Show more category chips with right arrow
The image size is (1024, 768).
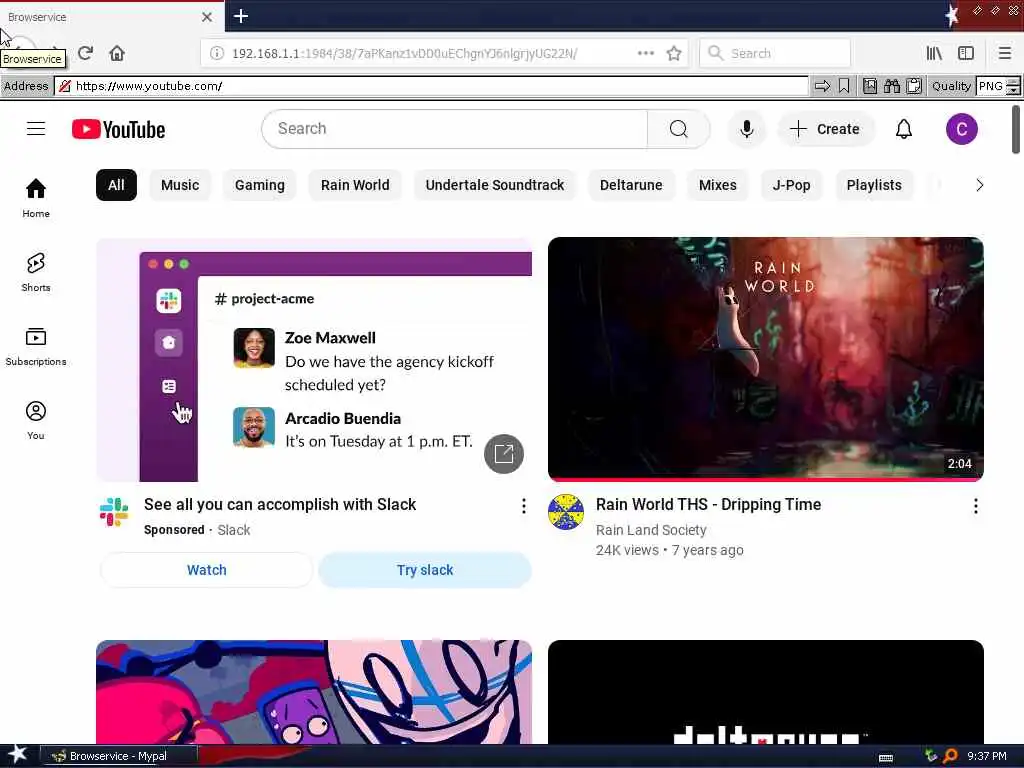click(x=979, y=185)
